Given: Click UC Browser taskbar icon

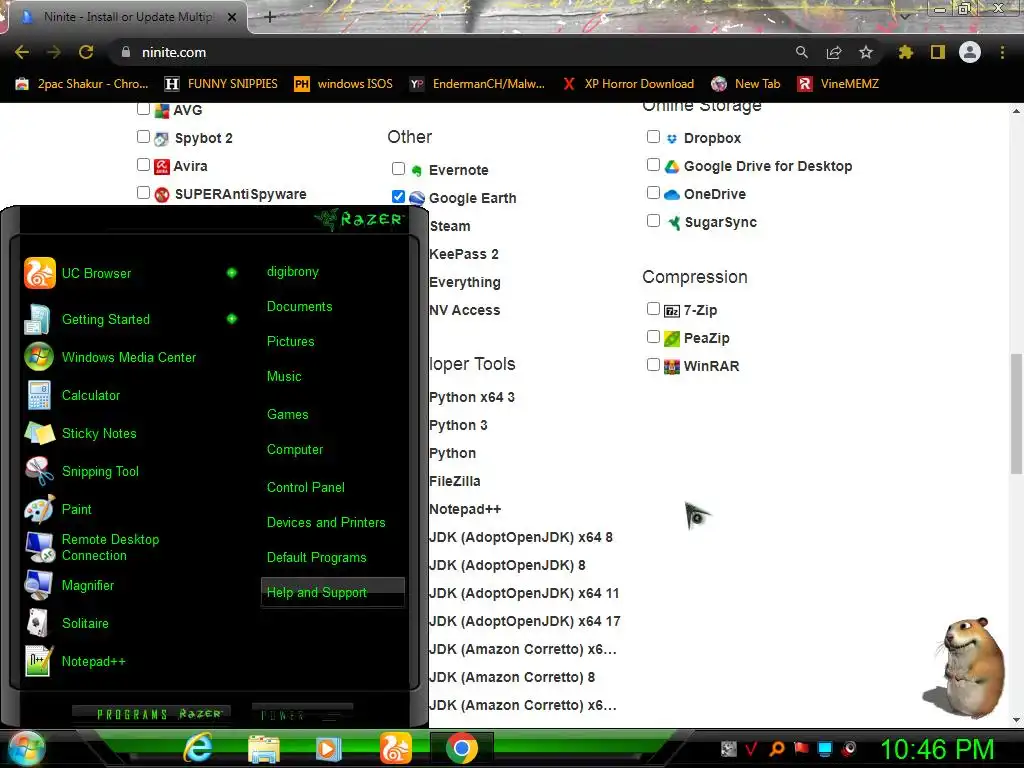Looking at the screenshot, I should (x=395, y=748).
